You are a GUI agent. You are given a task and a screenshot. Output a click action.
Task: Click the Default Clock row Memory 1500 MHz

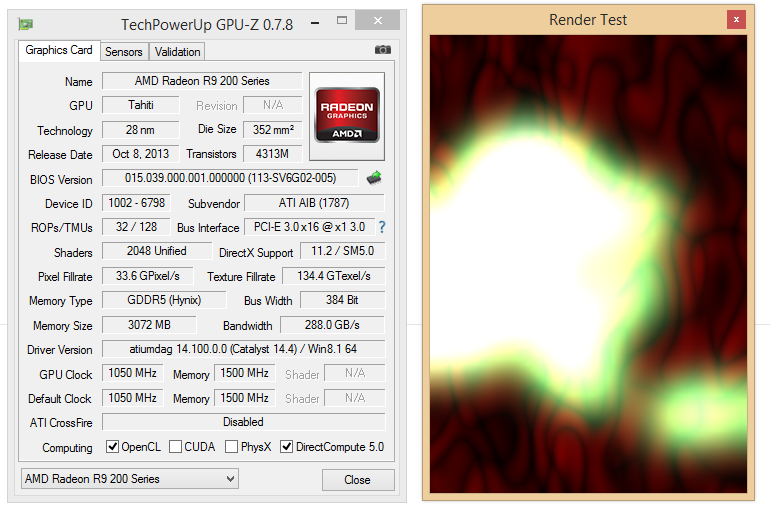[x=244, y=398]
